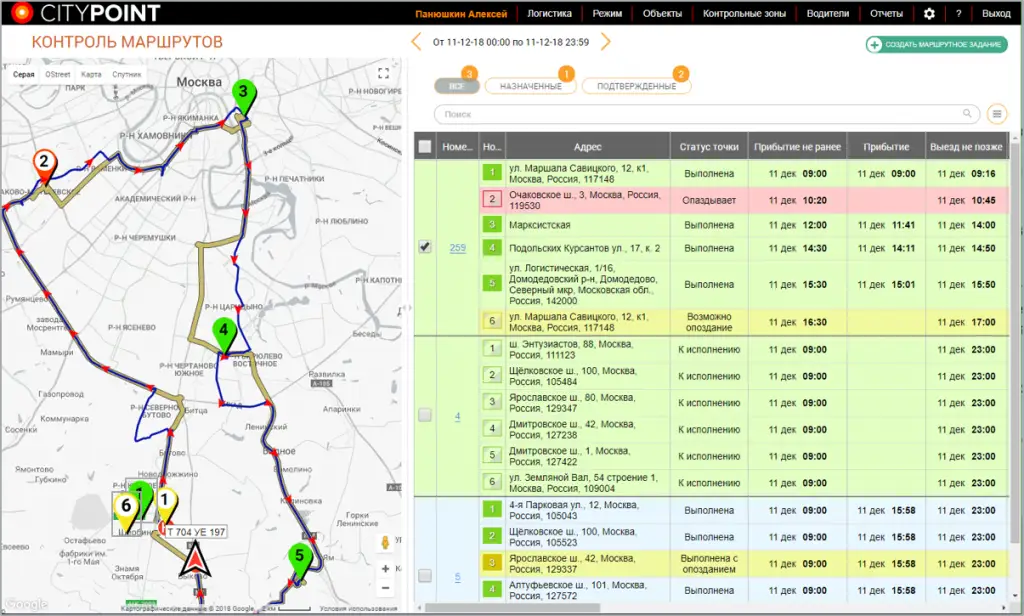Select the Street View pegman icon
The image size is (1024, 616).
384,543
